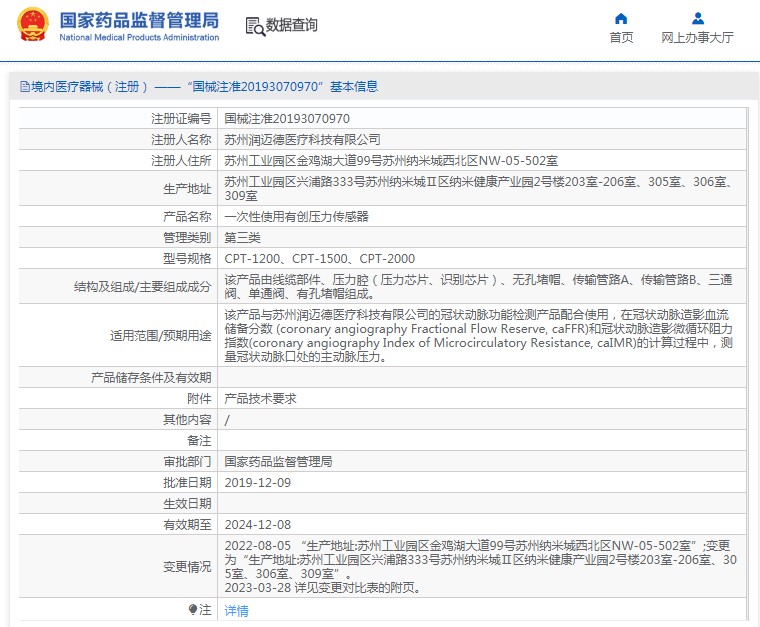760x627 pixels.
Task: Click National Medical Products Administration subtitle
Action: pyautogui.click(x=139, y=37)
